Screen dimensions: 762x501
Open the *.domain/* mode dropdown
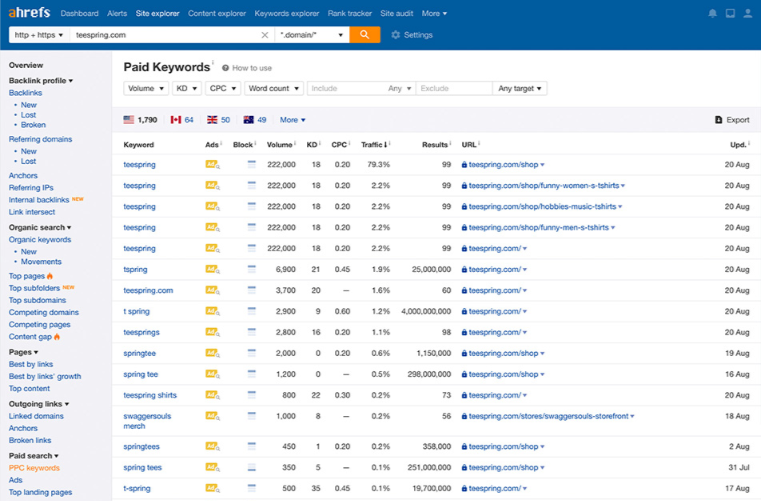coord(312,35)
